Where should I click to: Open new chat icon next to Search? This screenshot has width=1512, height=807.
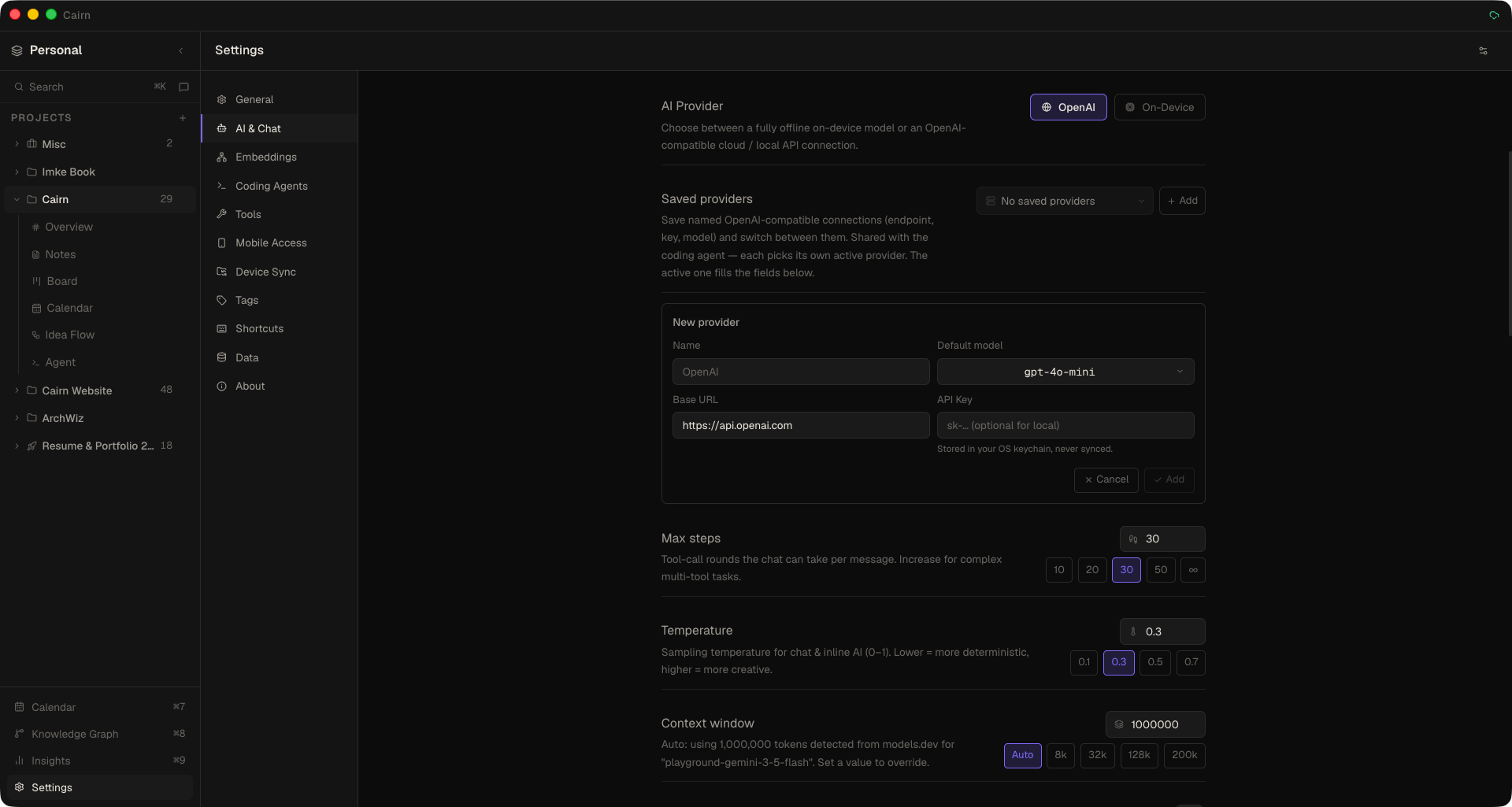[x=183, y=87]
